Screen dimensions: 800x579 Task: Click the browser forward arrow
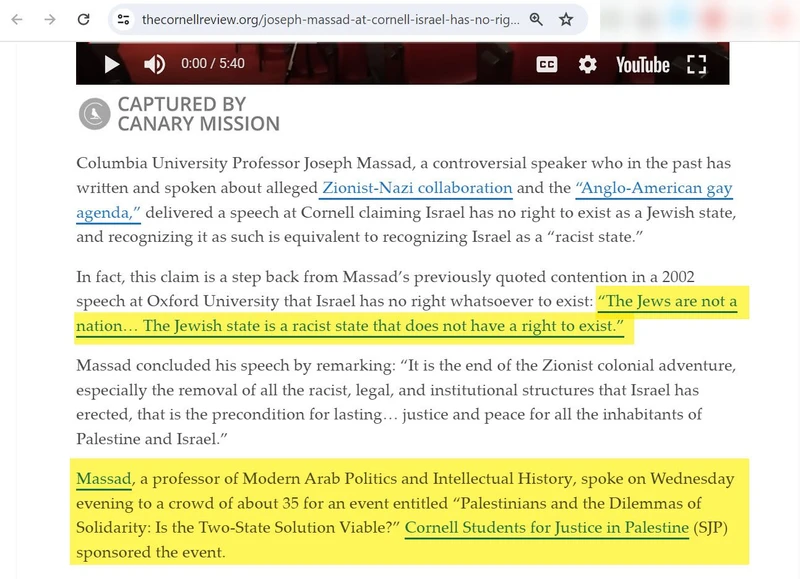(x=49, y=19)
